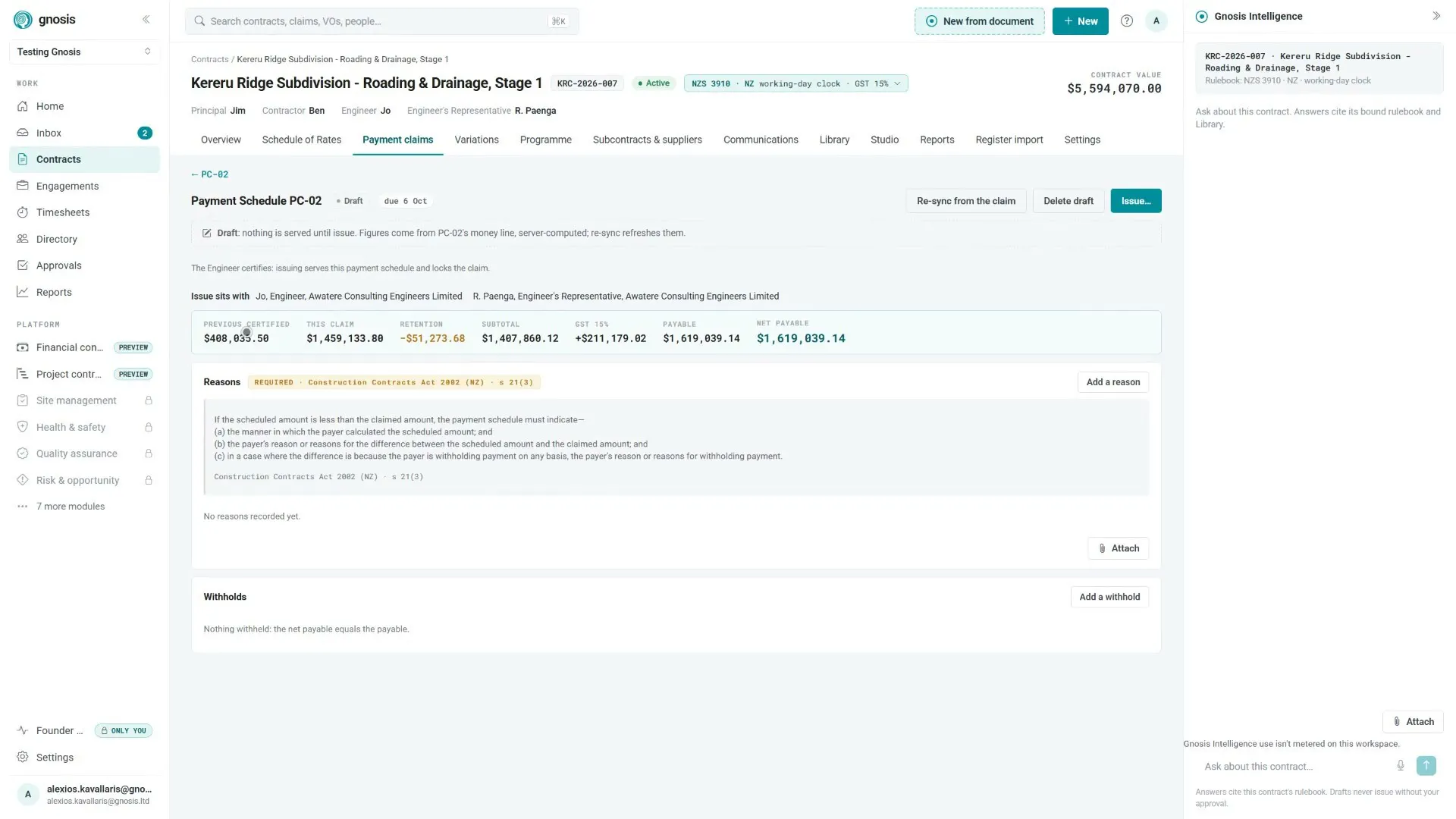Collapse the Gnosis Intelligence panel
Viewport: 1456px width, 819px height.
[x=1436, y=16]
